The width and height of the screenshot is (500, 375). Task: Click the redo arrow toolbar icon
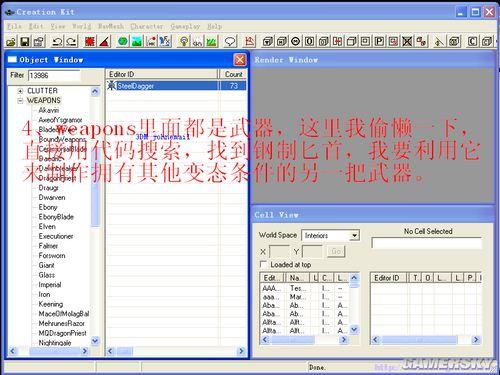click(71, 42)
